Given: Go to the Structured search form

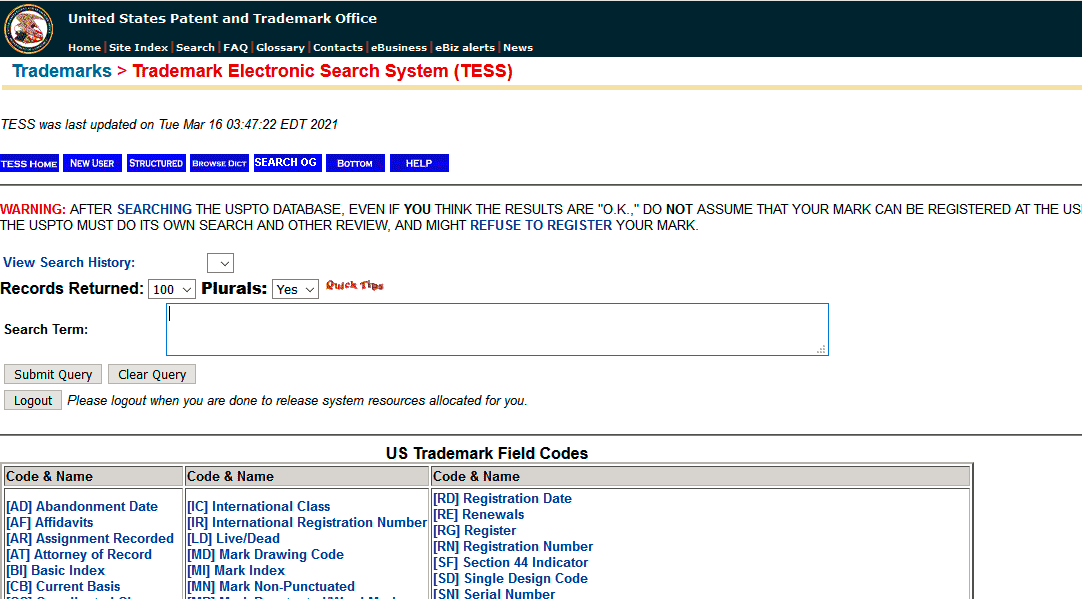Looking at the screenshot, I should 156,163.
